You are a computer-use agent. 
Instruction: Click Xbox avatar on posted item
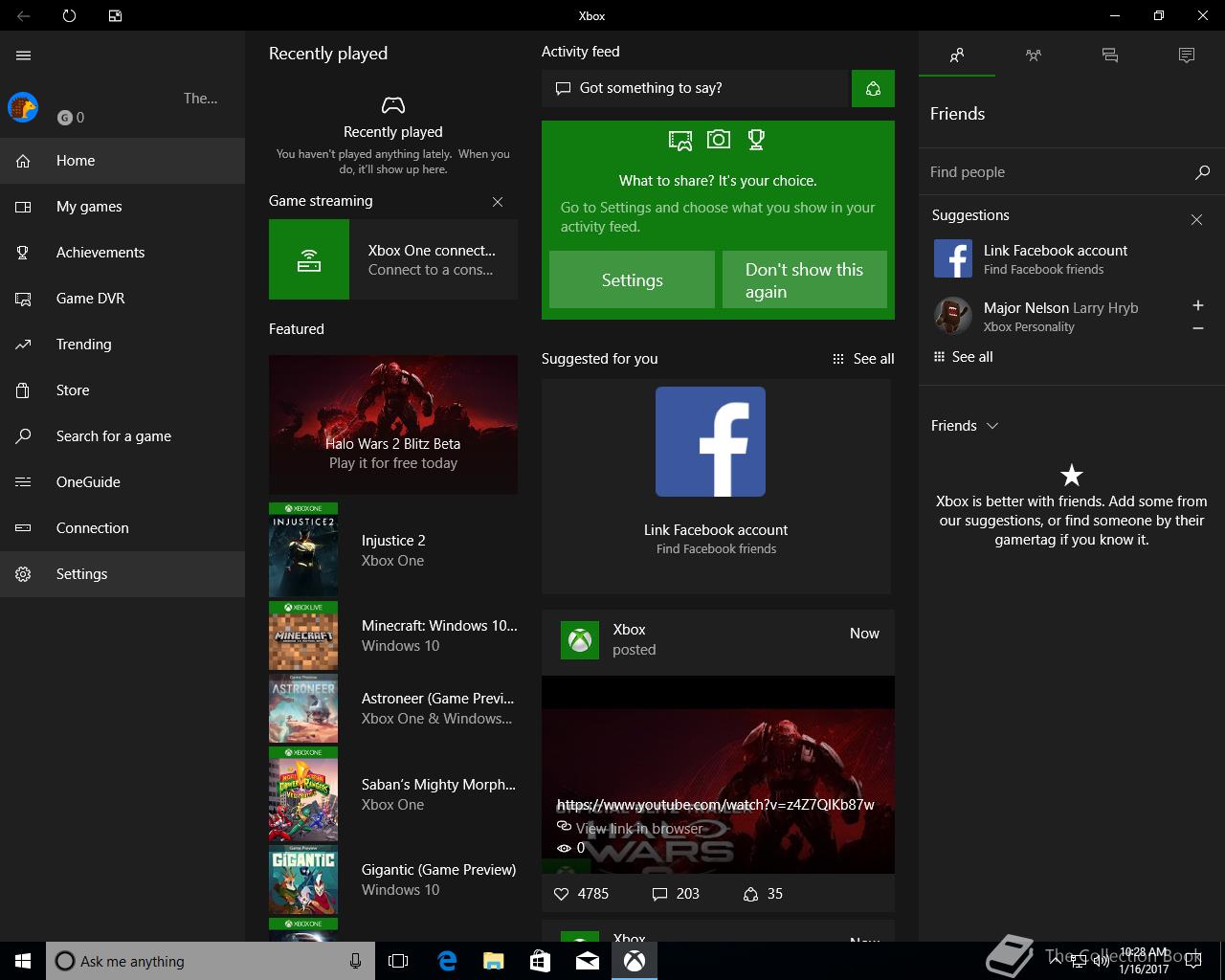pyautogui.click(x=580, y=639)
